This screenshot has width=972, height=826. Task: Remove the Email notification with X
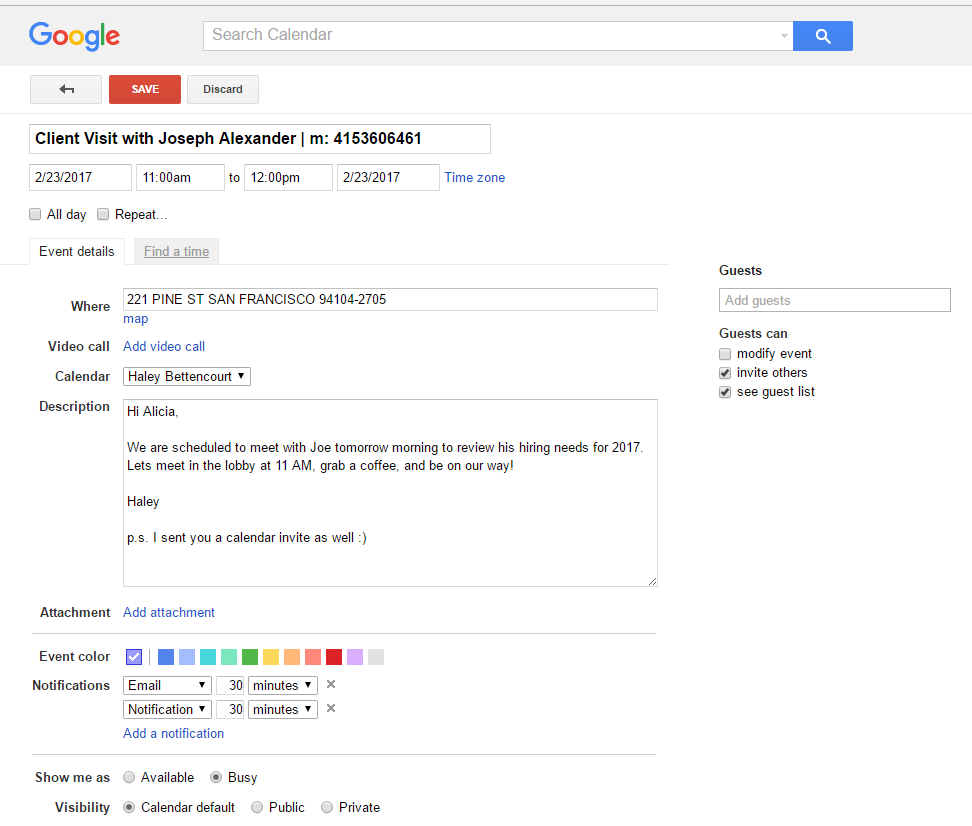pyautogui.click(x=331, y=685)
